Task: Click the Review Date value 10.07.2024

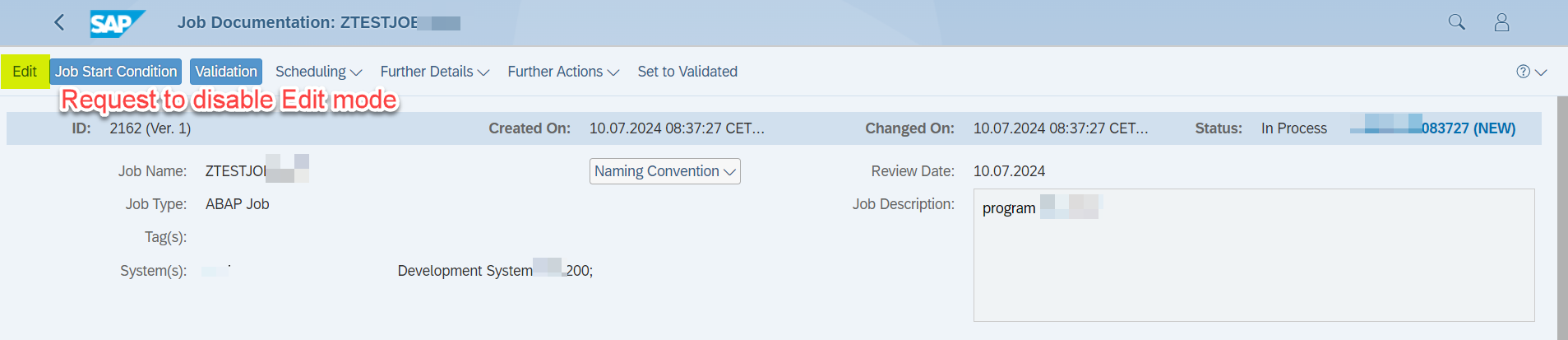Action: (x=1009, y=171)
